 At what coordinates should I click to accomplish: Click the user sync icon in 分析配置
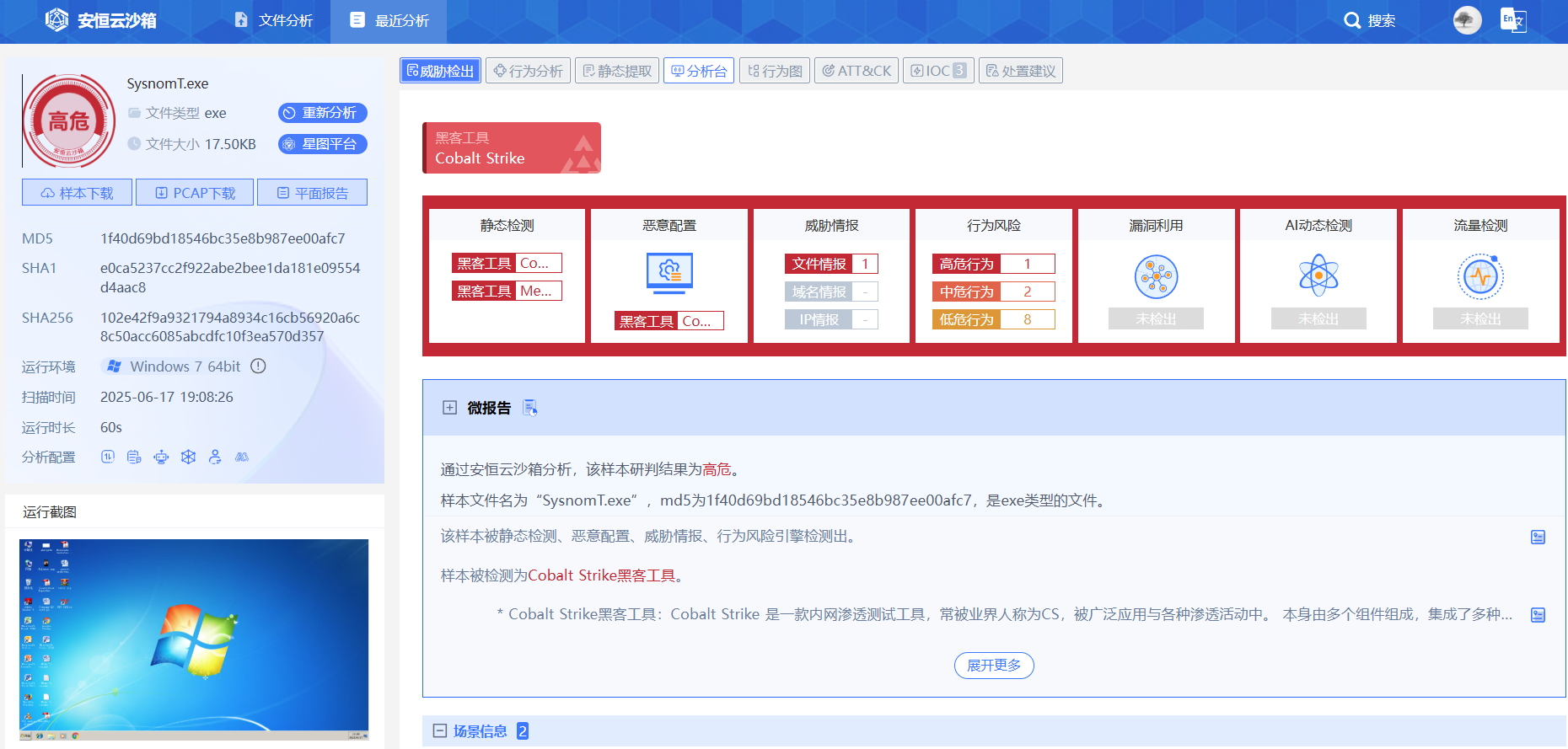[215, 457]
